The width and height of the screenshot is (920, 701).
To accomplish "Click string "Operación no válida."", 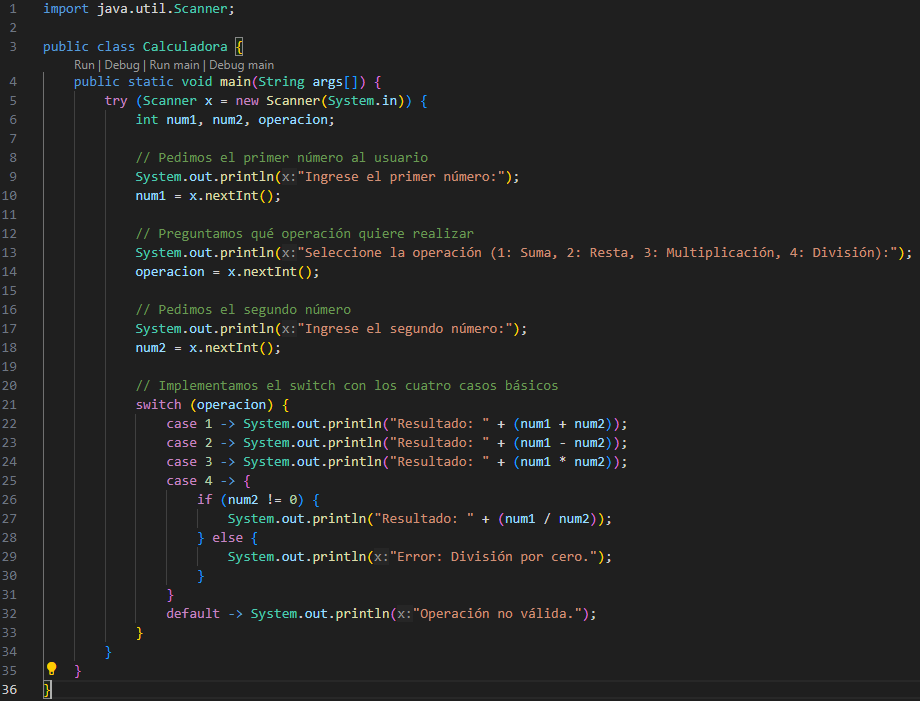I will coord(498,614).
